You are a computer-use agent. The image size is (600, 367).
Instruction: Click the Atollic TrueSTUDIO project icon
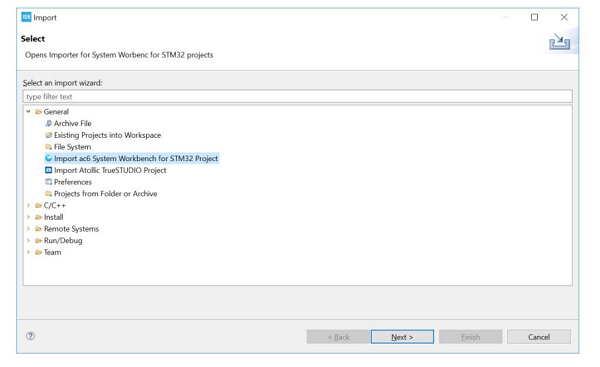click(x=49, y=170)
